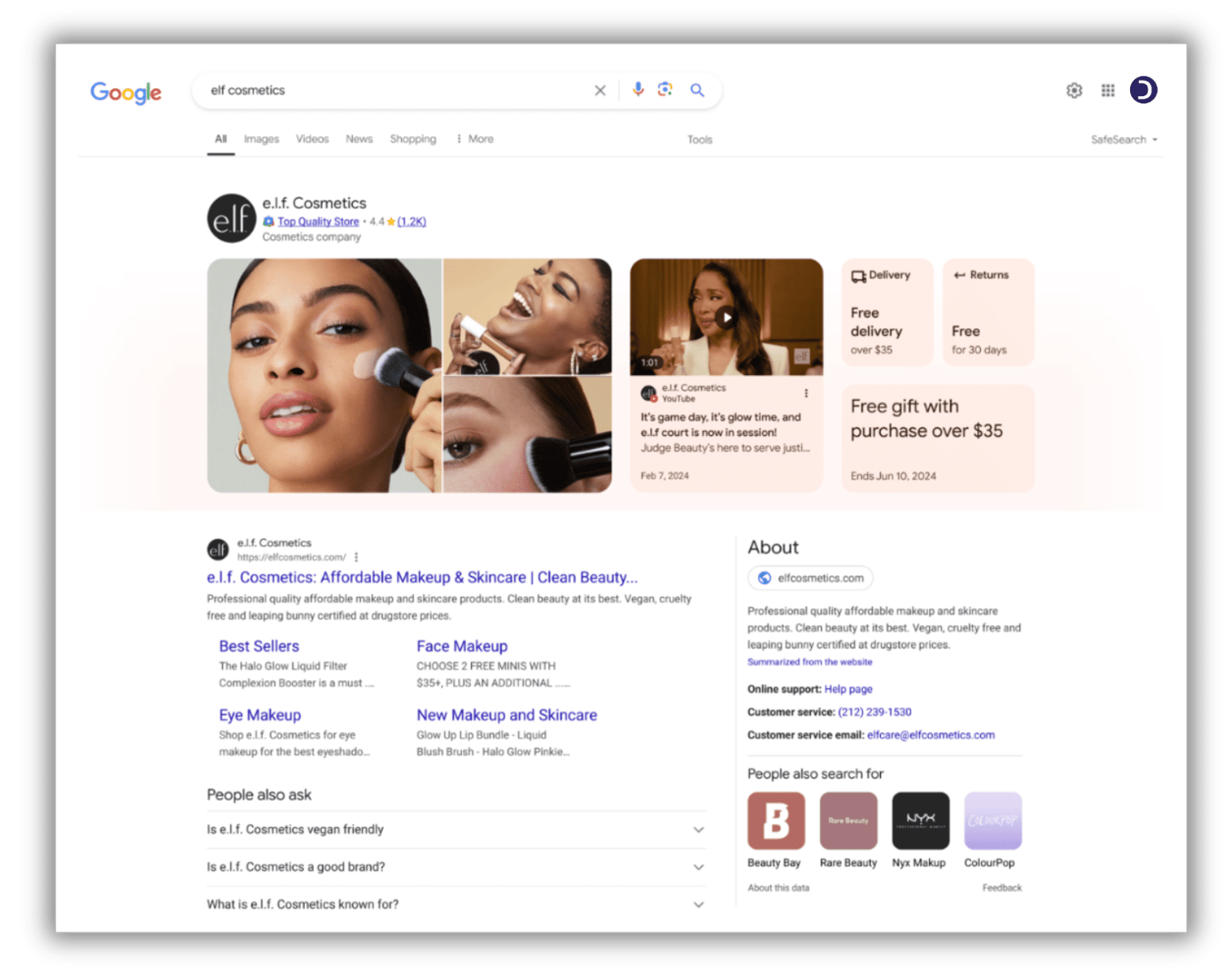Switch to the Images tab
The image size is (1232, 976).
click(x=262, y=139)
